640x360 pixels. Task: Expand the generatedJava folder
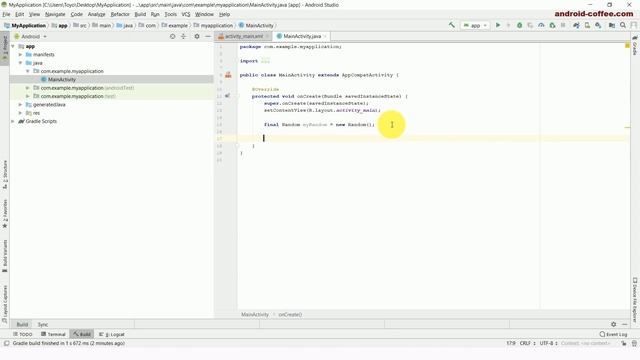click(x=20, y=104)
